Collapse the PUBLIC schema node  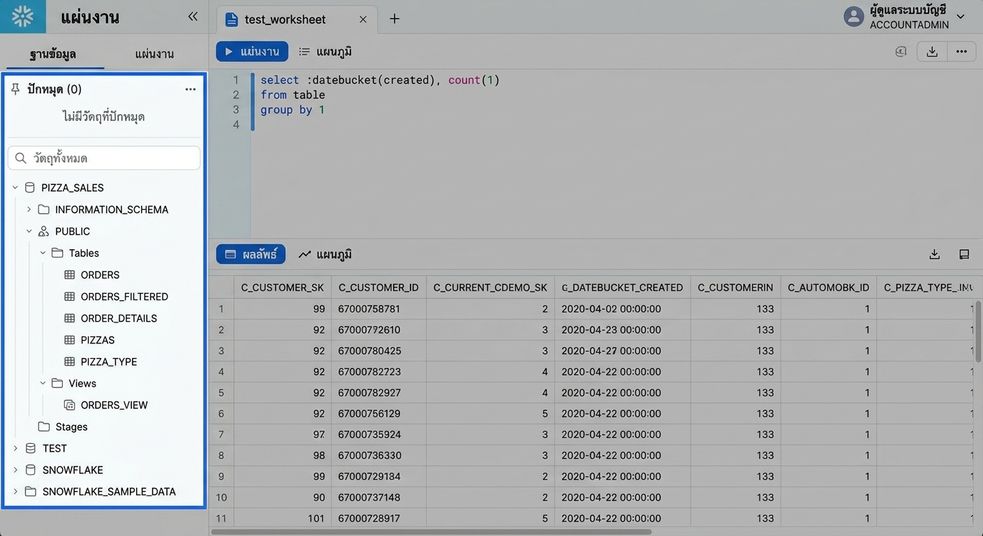pyautogui.click(x=29, y=231)
